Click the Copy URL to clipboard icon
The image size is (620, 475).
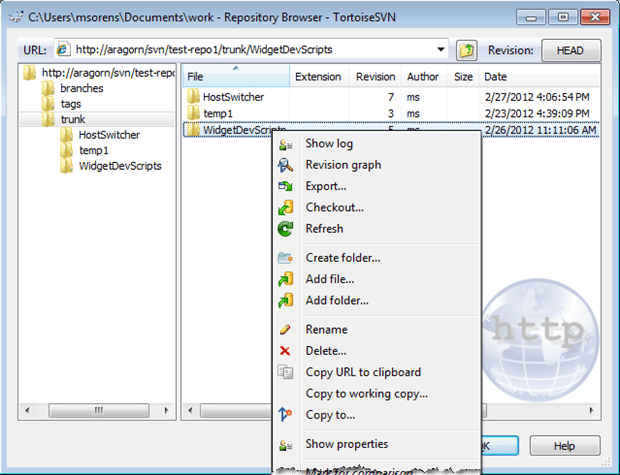click(285, 372)
